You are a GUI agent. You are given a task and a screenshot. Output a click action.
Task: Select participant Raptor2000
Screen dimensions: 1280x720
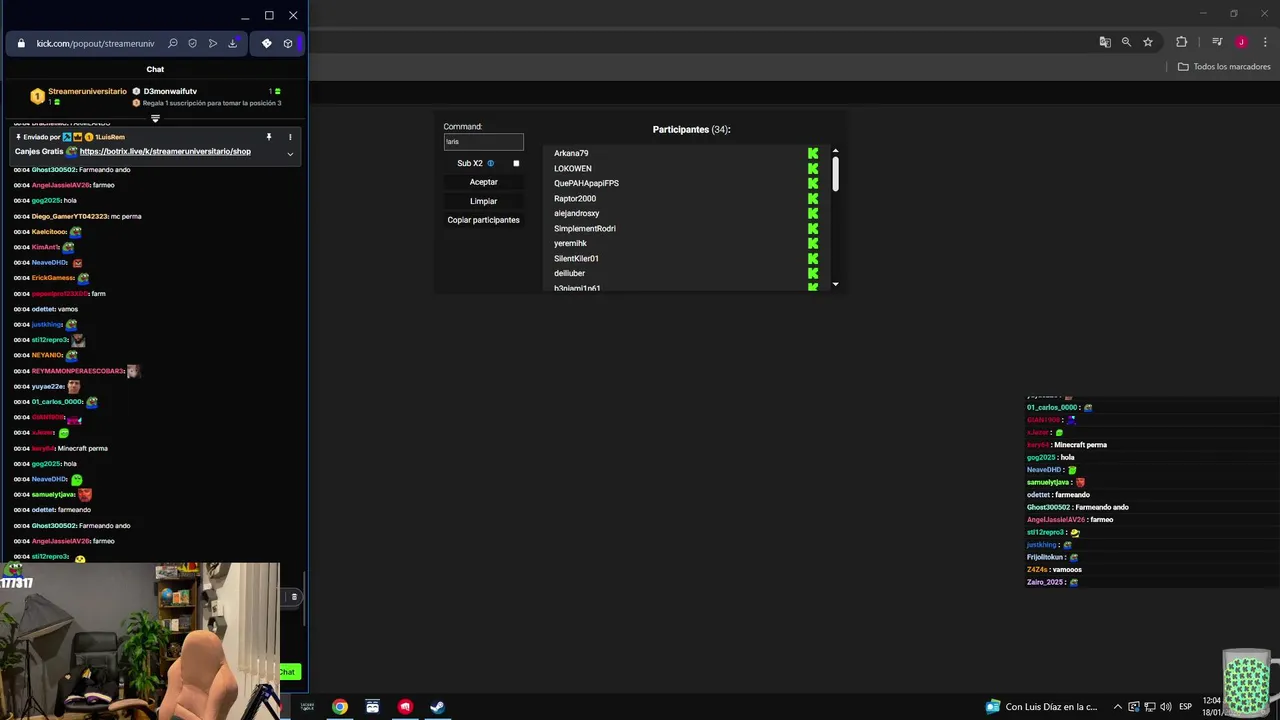tap(575, 199)
